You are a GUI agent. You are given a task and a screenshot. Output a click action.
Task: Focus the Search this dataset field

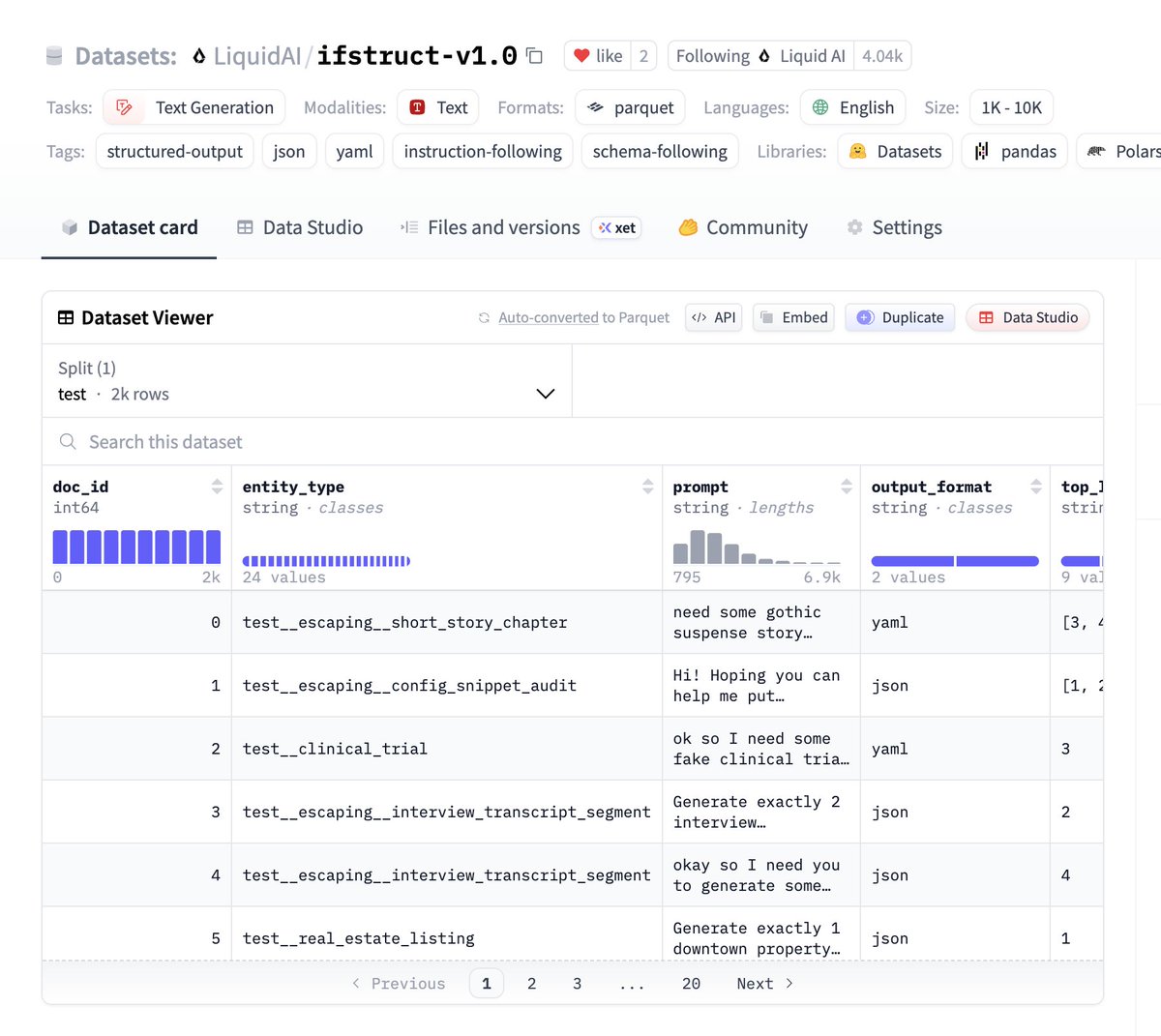(x=573, y=442)
